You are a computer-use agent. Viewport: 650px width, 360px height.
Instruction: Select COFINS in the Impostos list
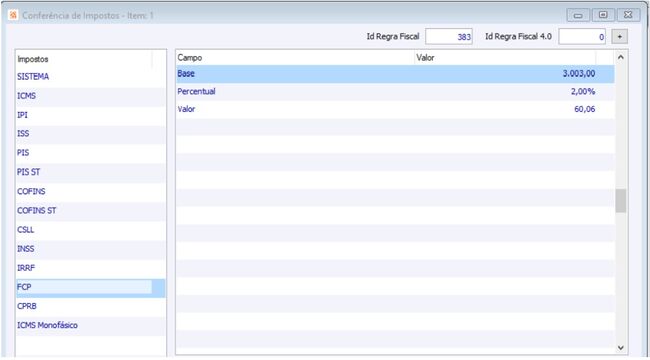tap(90, 192)
